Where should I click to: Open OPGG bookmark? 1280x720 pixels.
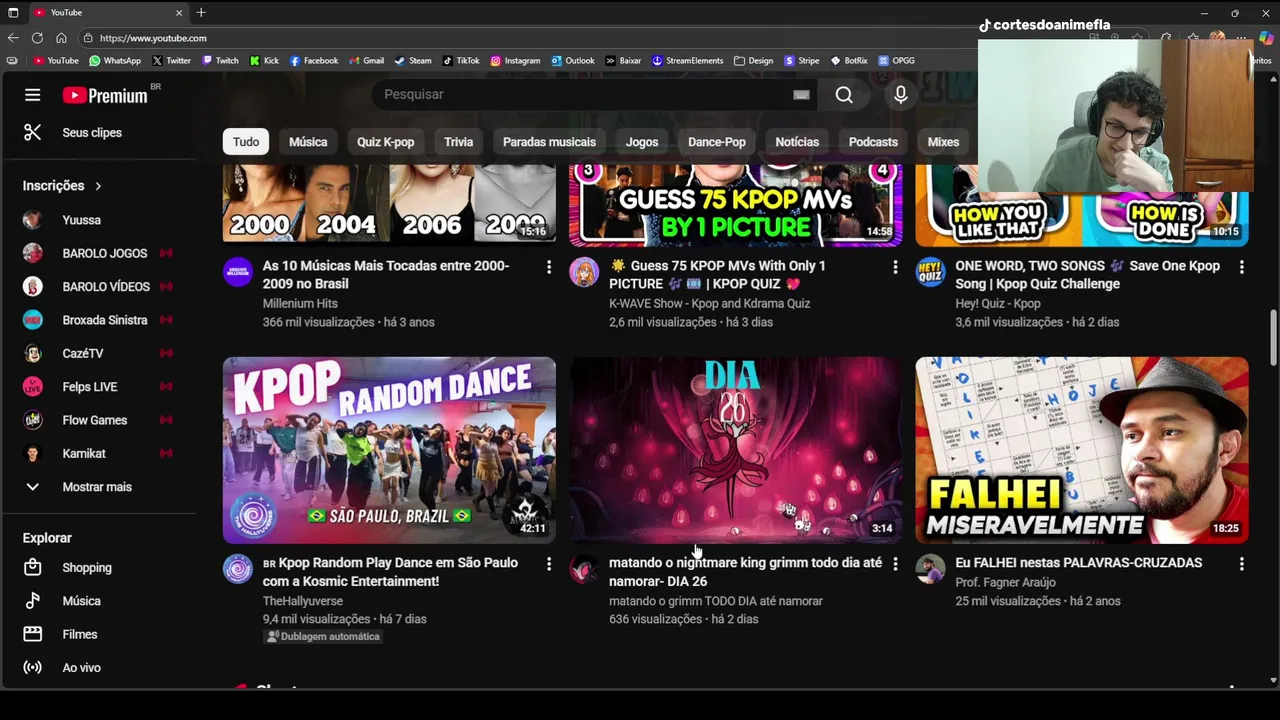click(896, 61)
